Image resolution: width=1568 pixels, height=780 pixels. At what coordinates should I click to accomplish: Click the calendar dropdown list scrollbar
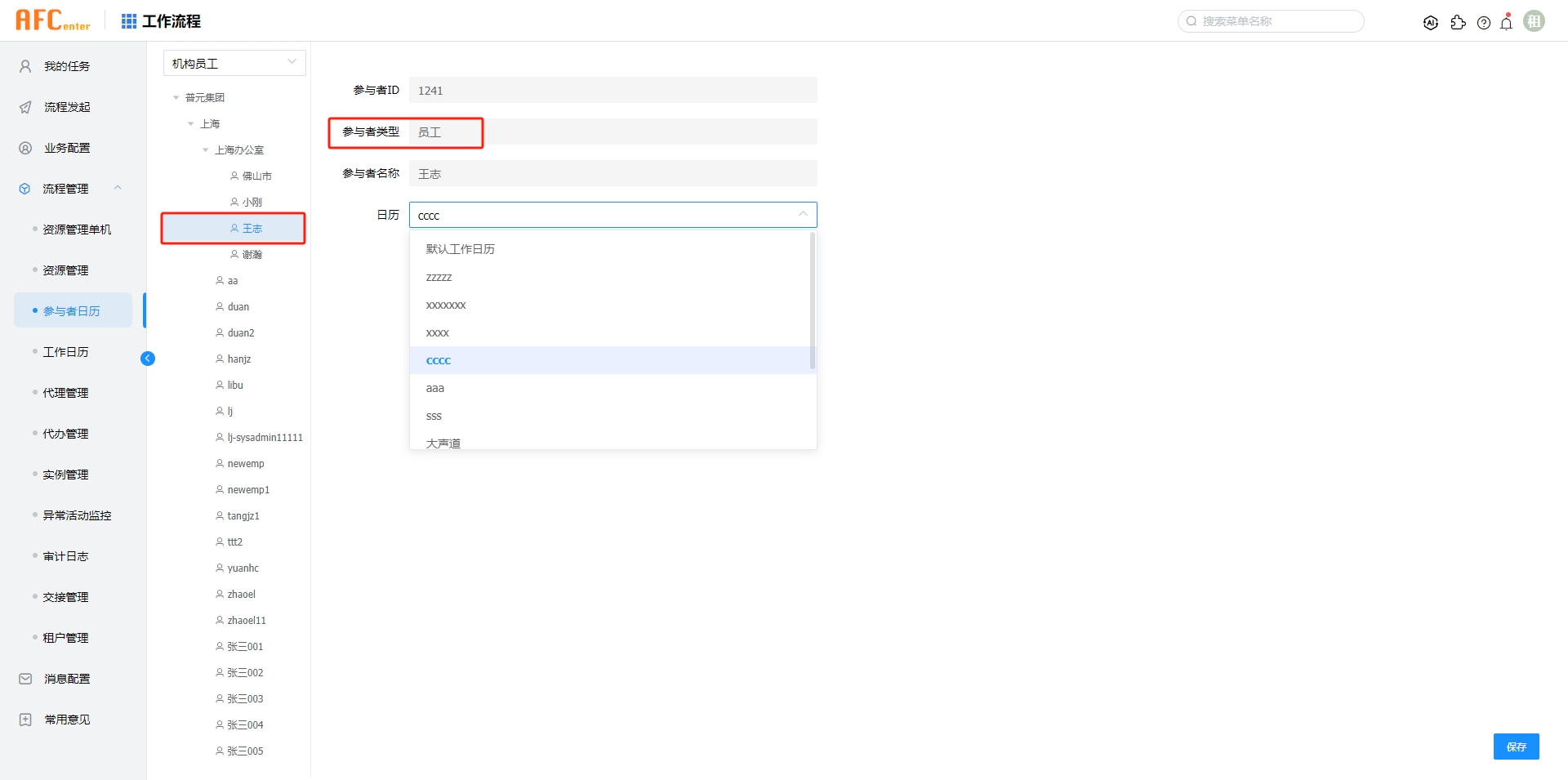[x=812, y=301]
